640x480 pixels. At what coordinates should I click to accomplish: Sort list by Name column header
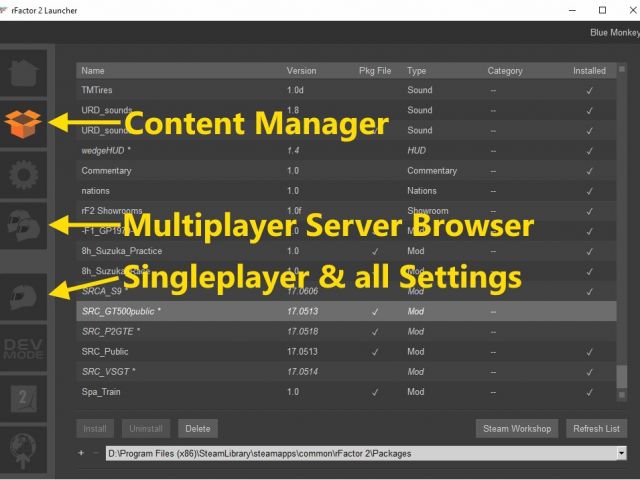93,71
